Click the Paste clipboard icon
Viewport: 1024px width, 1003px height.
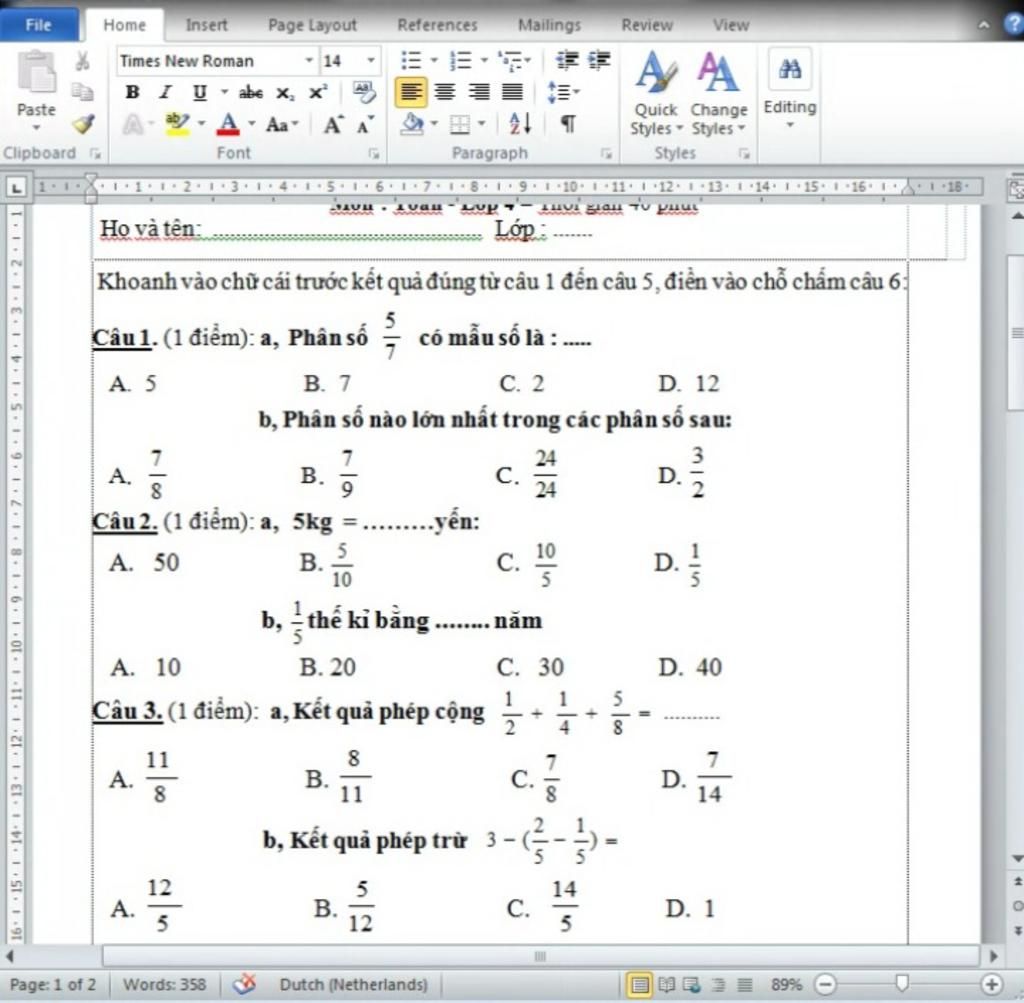pyautogui.click(x=36, y=72)
